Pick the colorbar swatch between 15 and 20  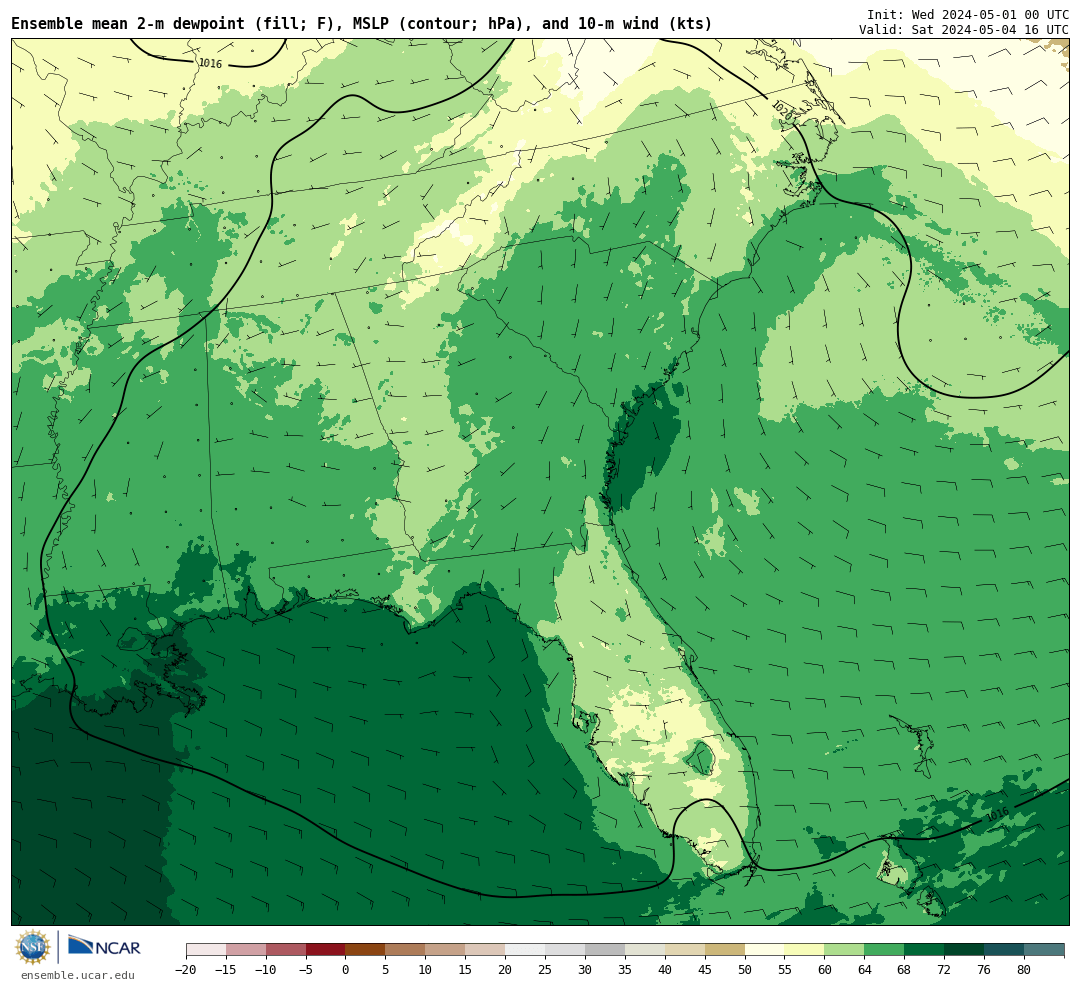[486, 949]
